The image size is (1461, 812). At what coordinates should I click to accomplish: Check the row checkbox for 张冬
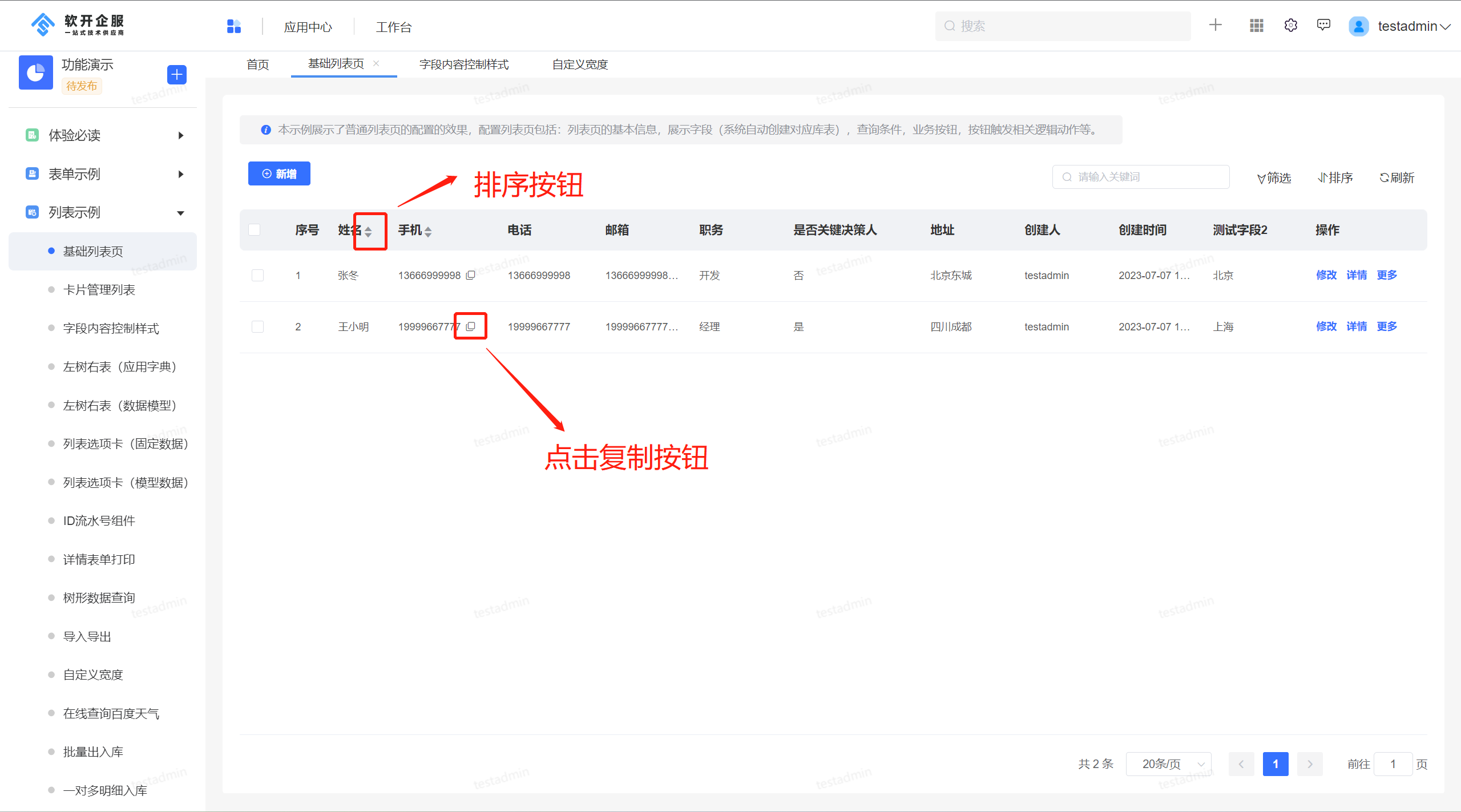[x=257, y=275]
